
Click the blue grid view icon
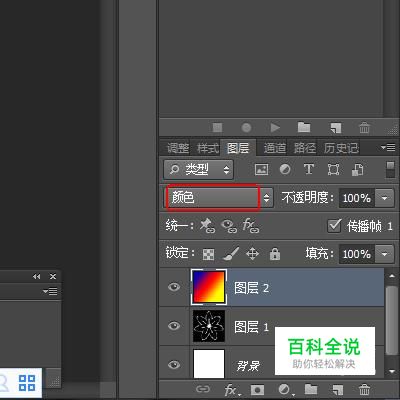27,383
